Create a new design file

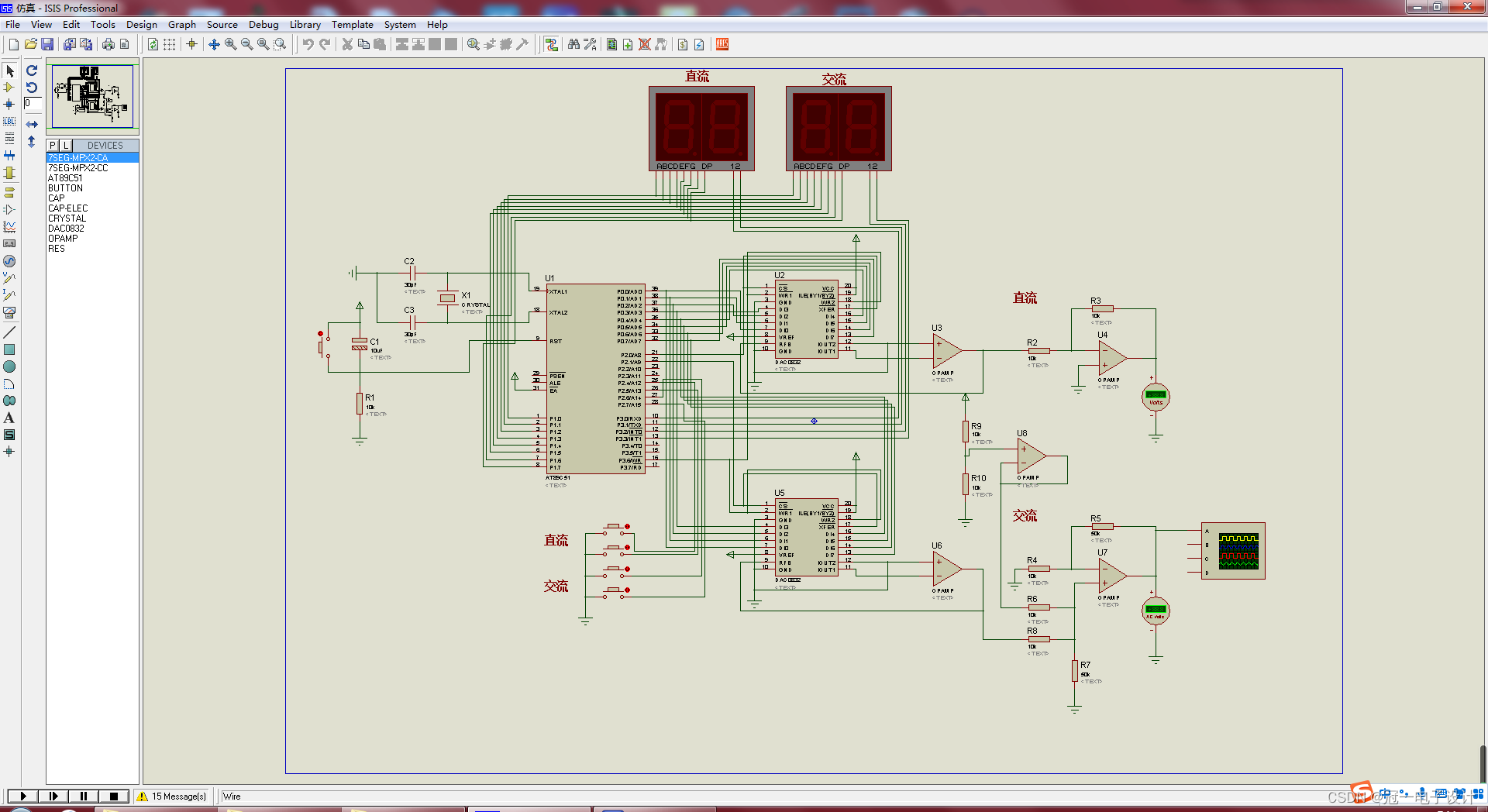coord(13,44)
